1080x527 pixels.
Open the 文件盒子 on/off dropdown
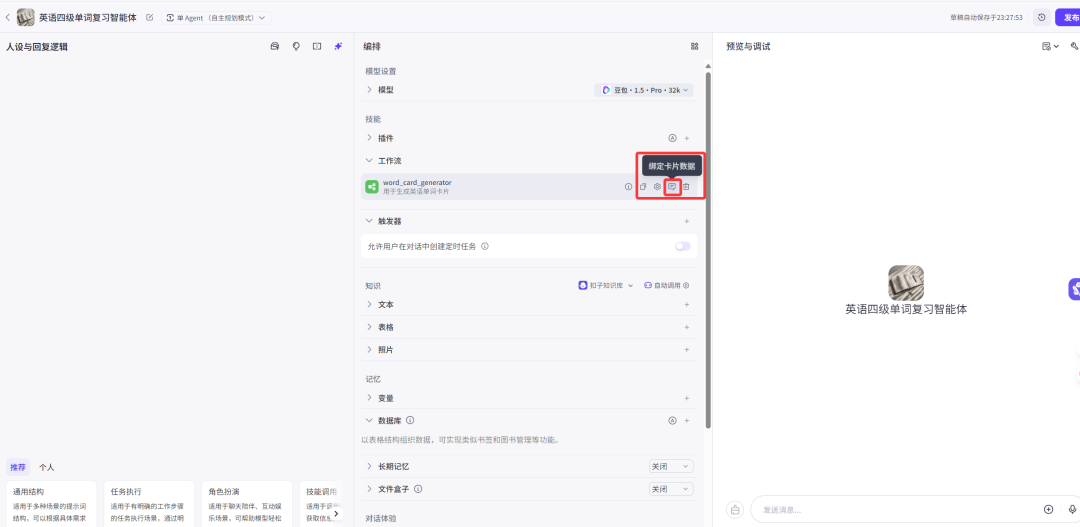pyautogui.click(x=671, y=489)
